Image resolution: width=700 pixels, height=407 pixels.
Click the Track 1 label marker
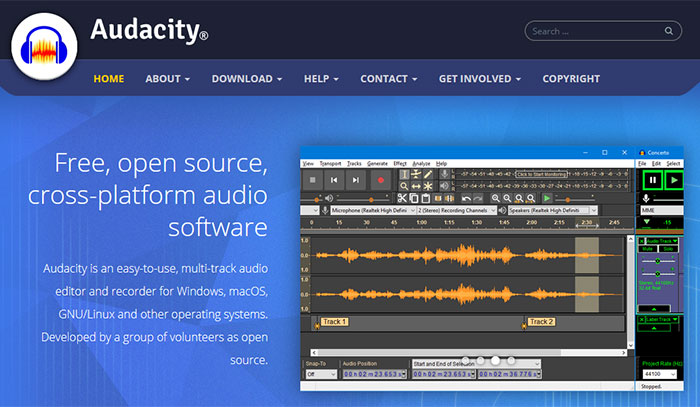(x=335, y=321)
